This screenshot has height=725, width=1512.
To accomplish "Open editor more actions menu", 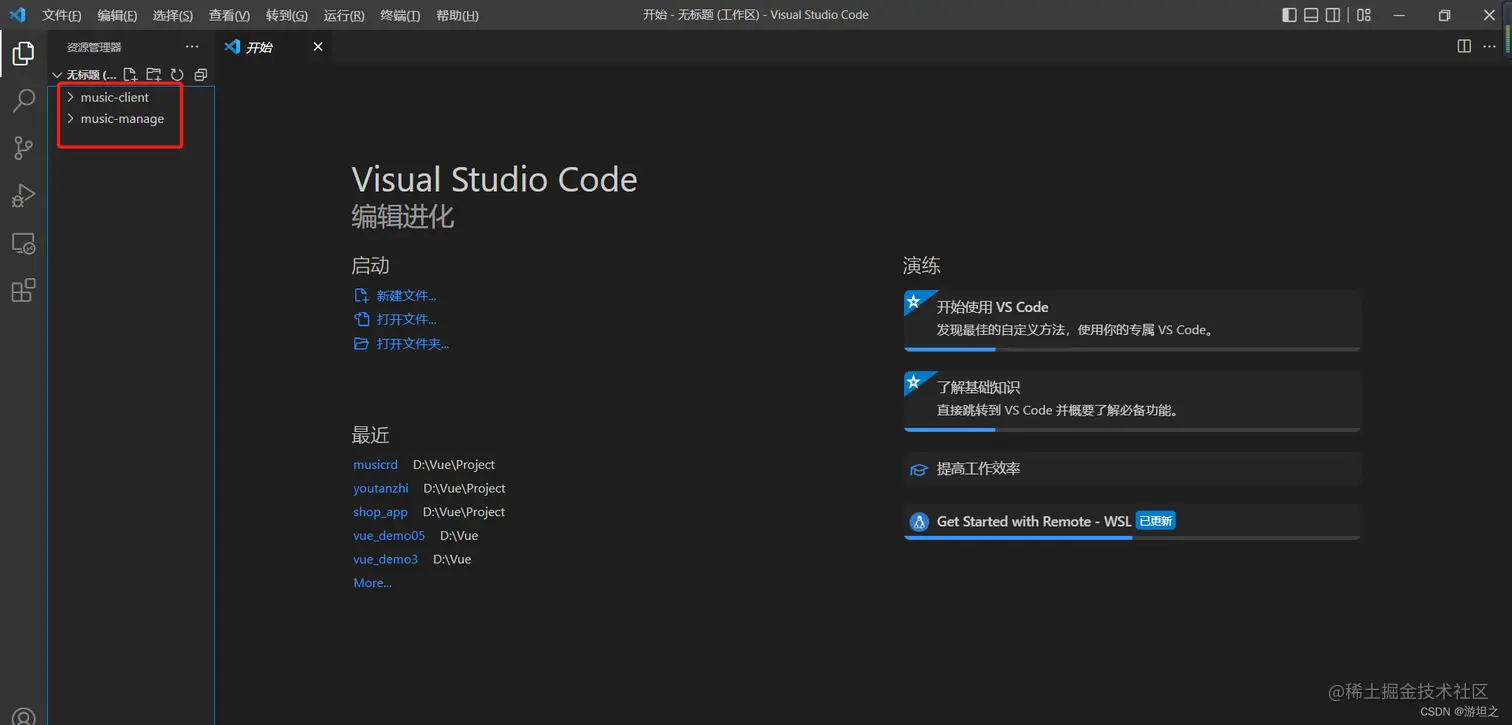I will 1491,46.
